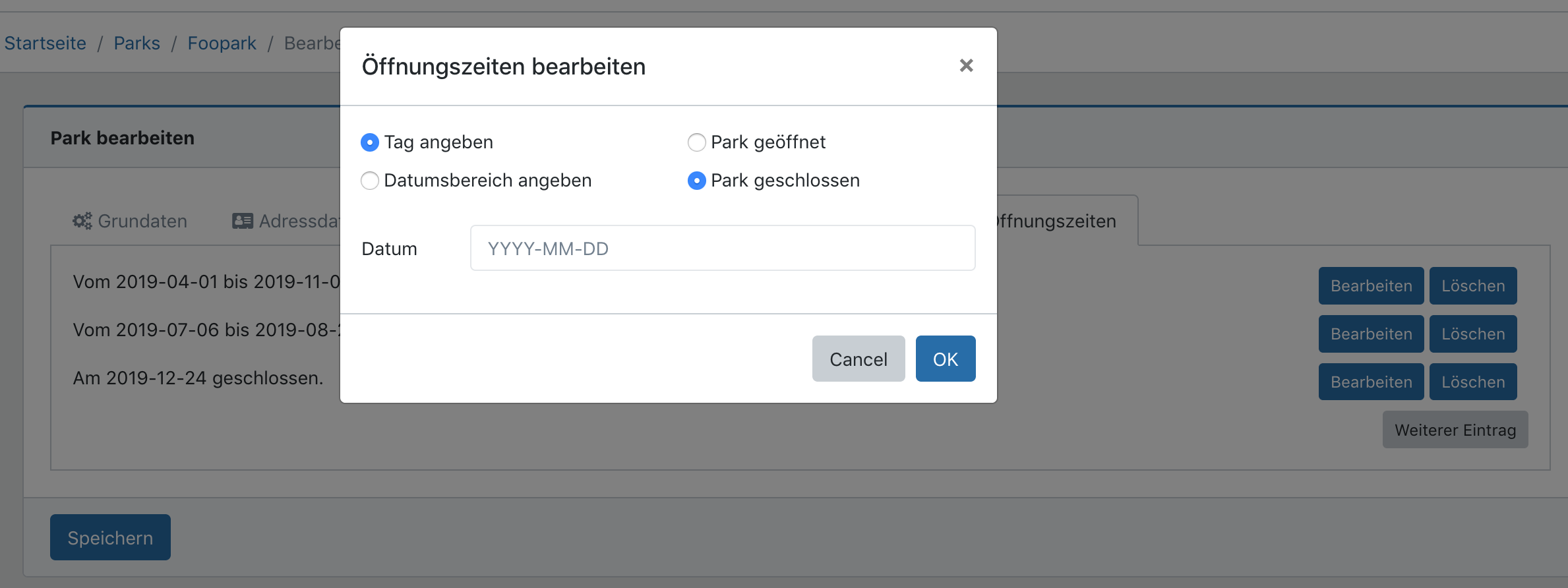Delete the 2019-12-24 closed entry
Screen dimensions: 1568x588
click(x=1472, y=382)
